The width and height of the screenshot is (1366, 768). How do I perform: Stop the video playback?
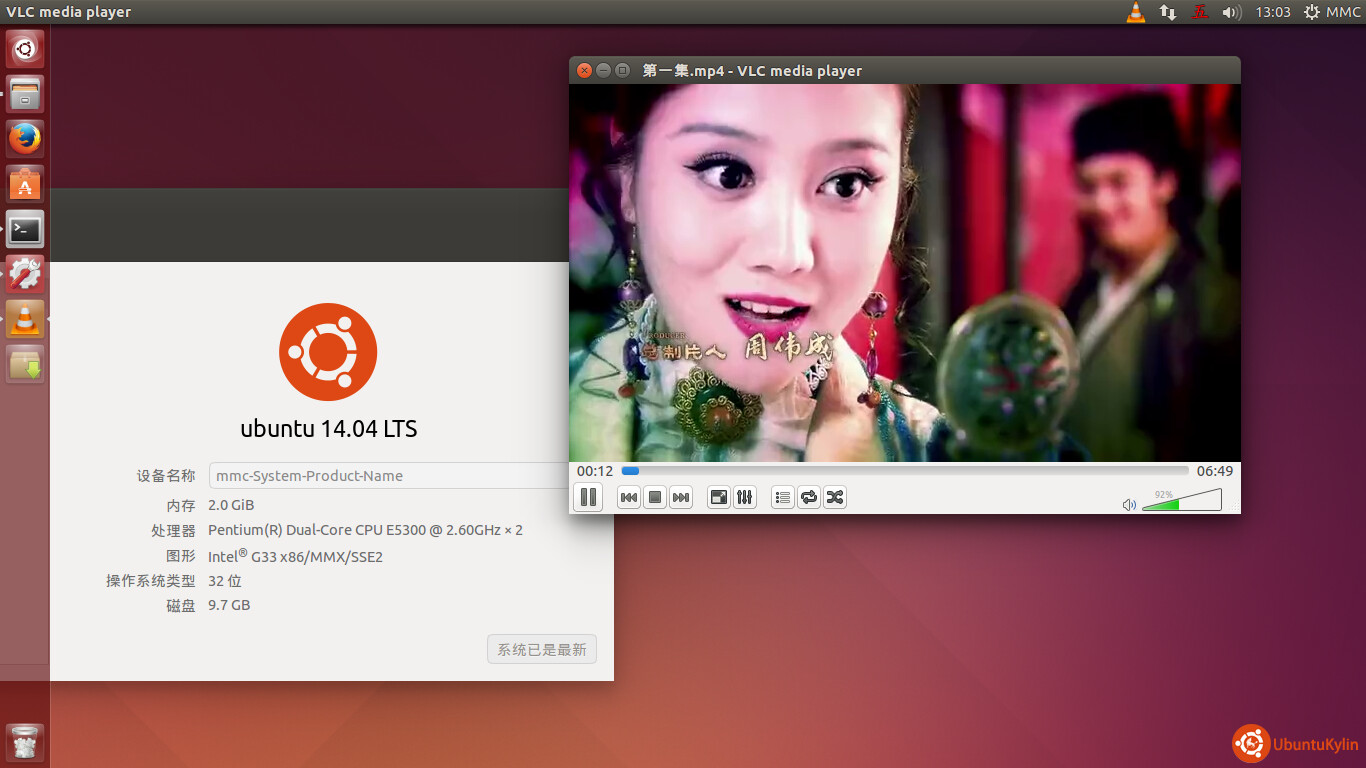[655, 497]
